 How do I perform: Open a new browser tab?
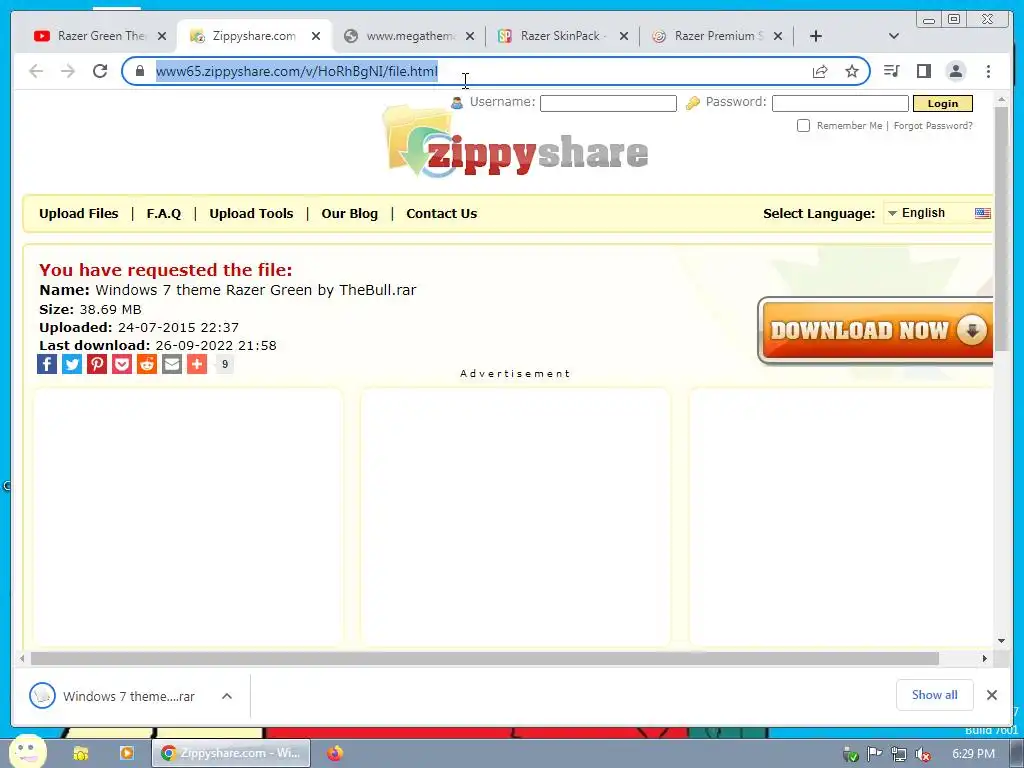pos(816,37)
